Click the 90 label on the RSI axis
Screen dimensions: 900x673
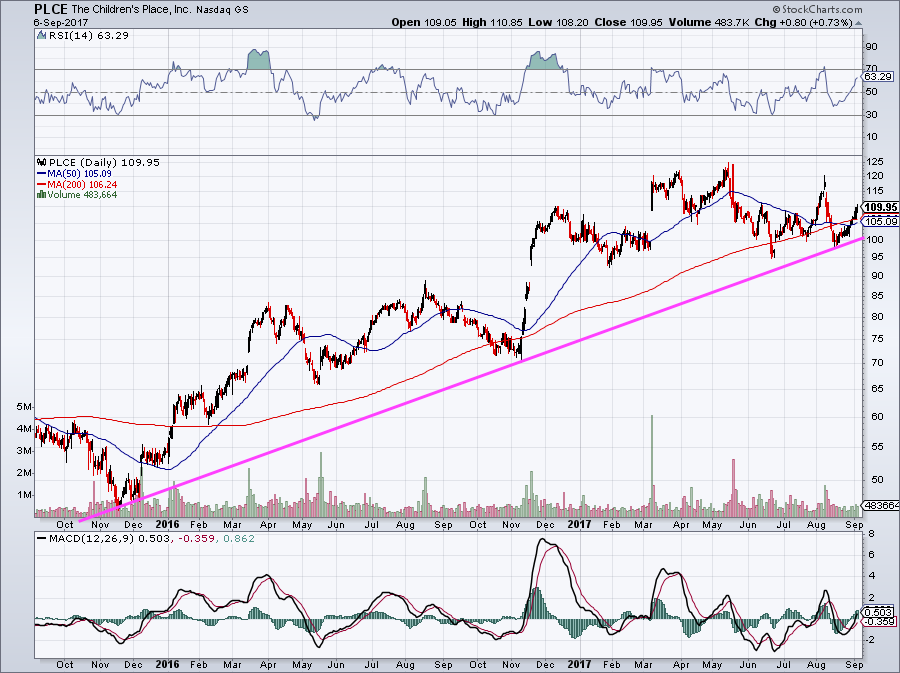(872, 46)
